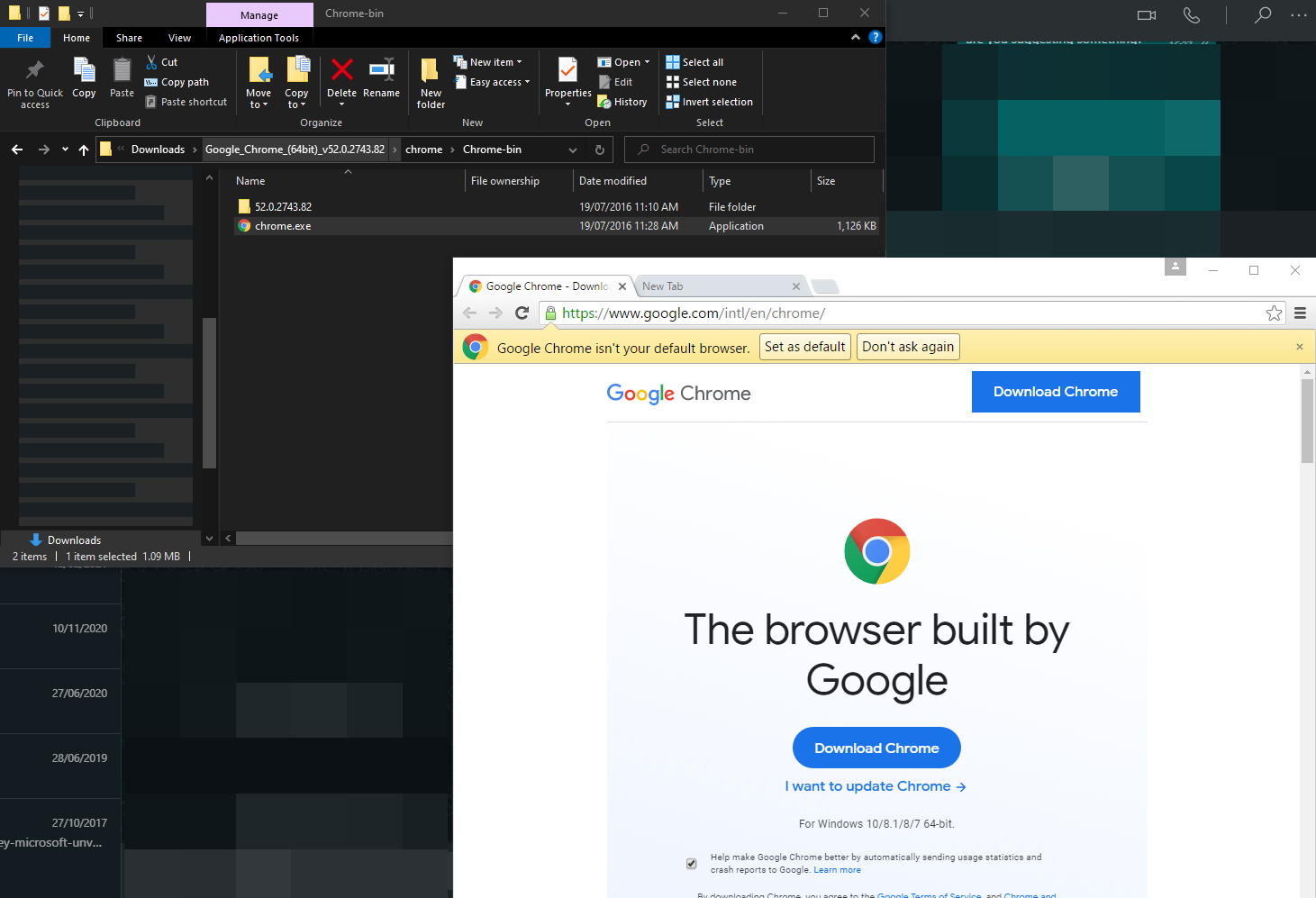Switch to View ribbon tab
The image size is (1316, 898).
coord(179,38)
